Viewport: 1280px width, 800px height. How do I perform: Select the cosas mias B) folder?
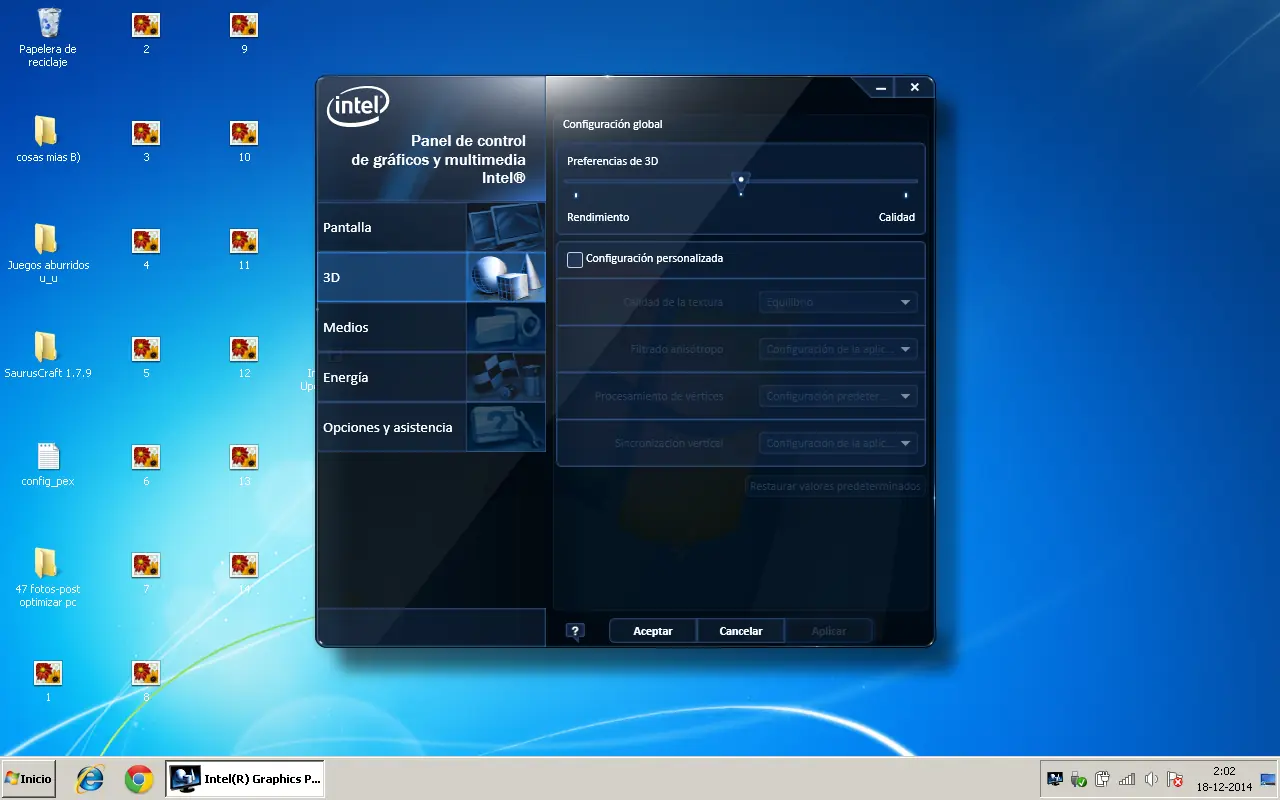click(48, 140)
